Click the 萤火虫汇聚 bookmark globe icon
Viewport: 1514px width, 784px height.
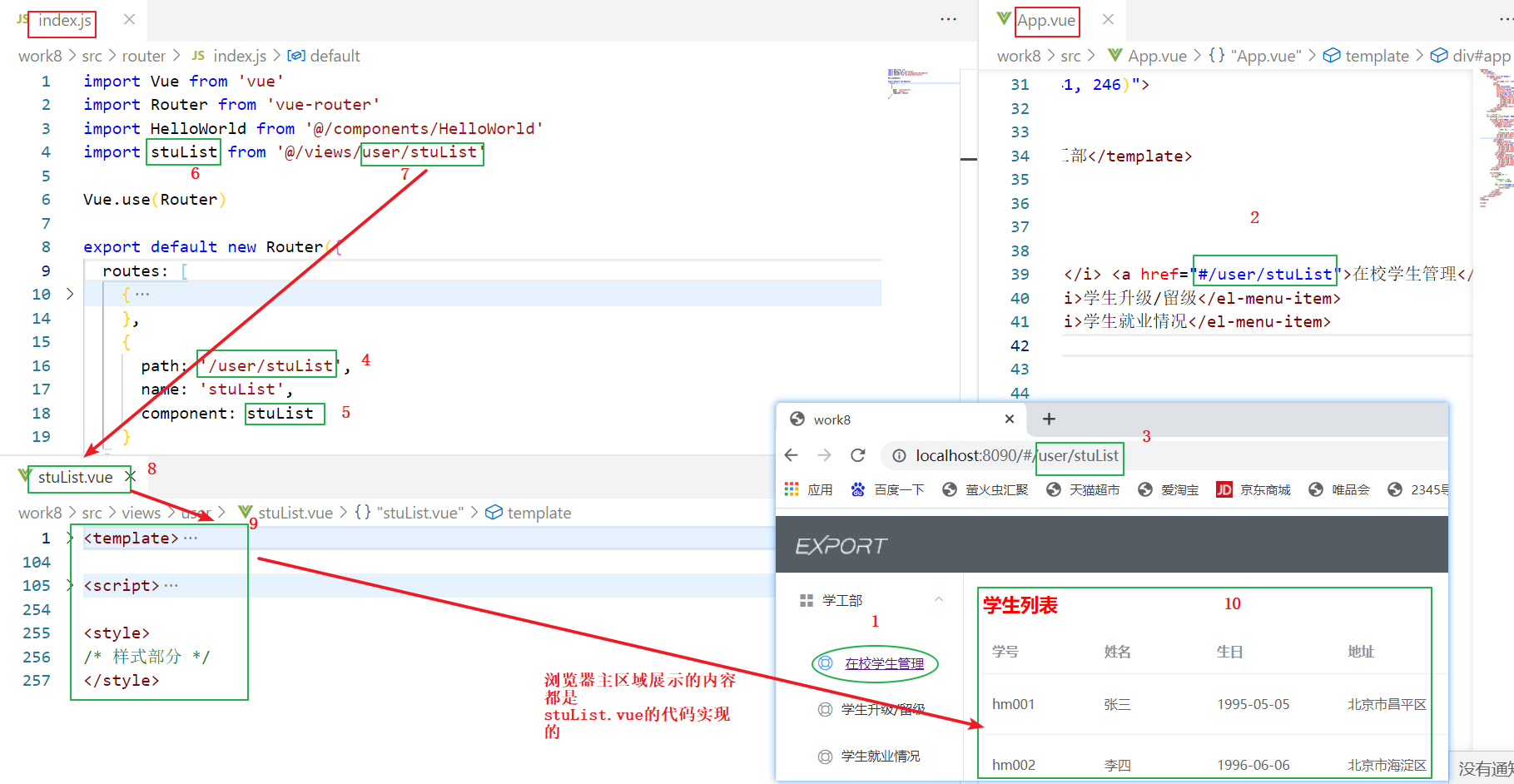[950, 489]
